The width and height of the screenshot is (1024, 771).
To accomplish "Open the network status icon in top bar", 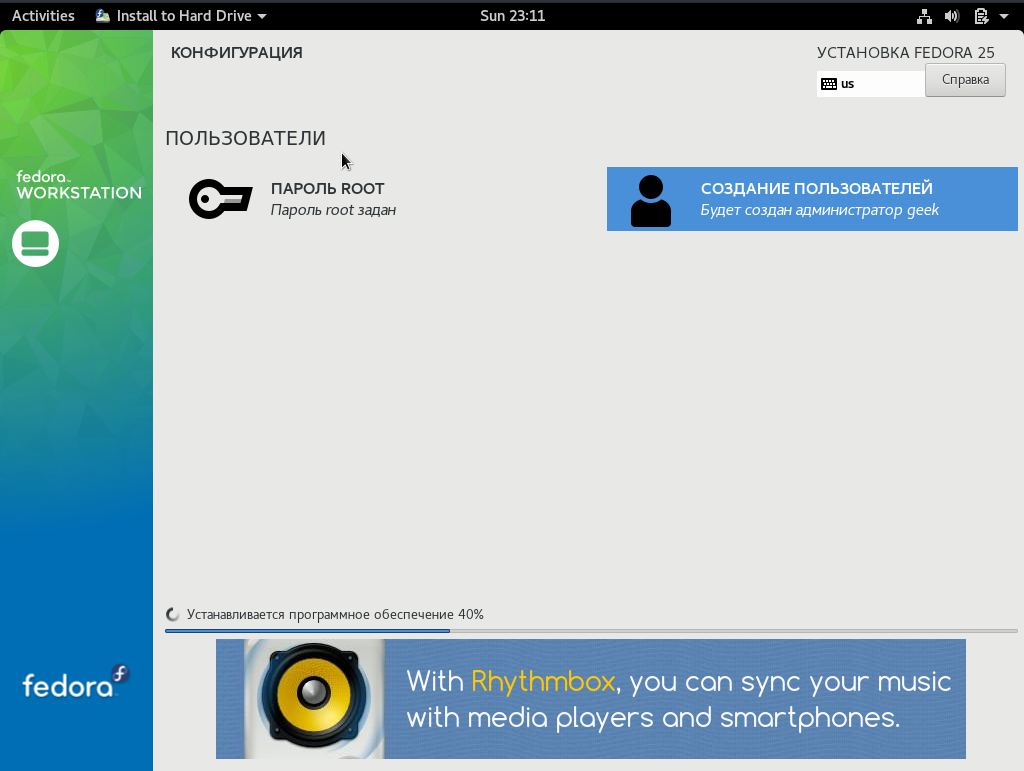I will 924,16.
